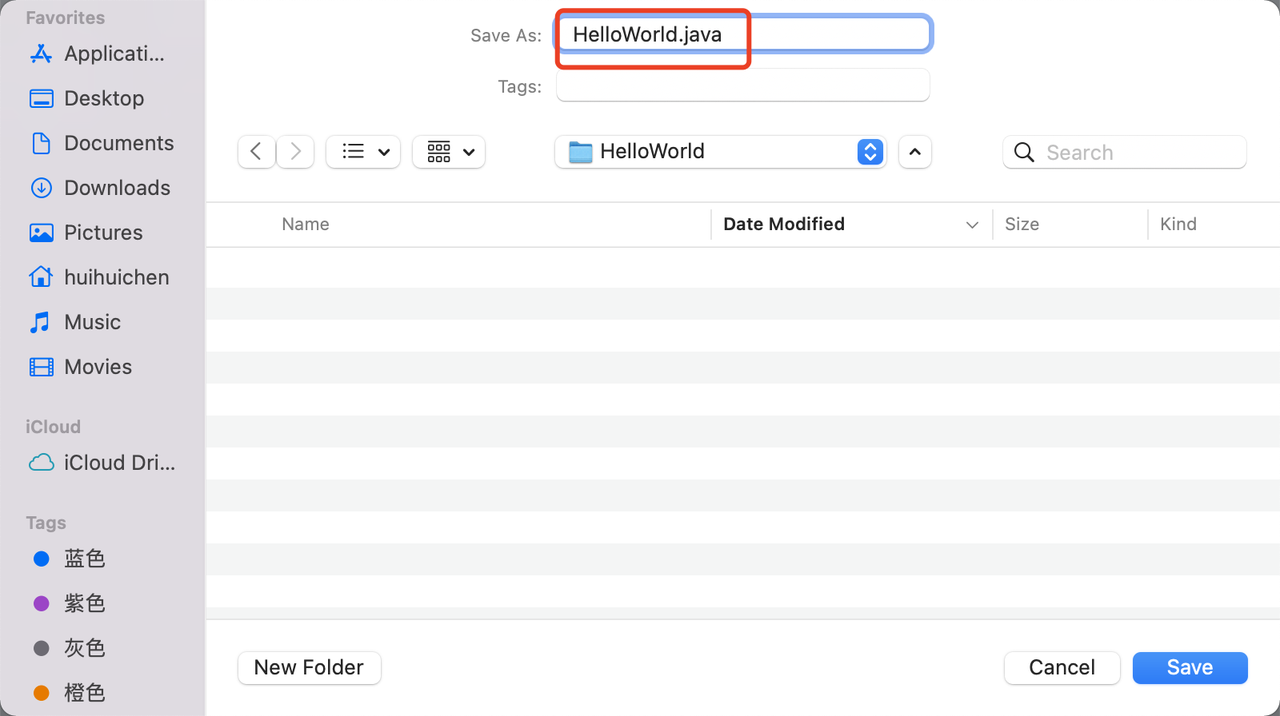This screenshot has height=716, width=1280.
Task: Click the Downloads arrow icon
Action: click(x=41, y=188)
